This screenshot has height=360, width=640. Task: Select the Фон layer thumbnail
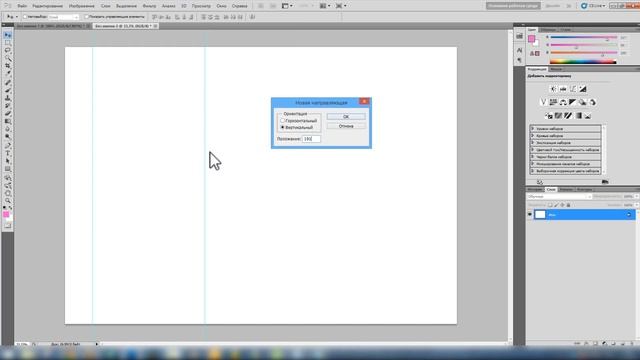[540, 214]
